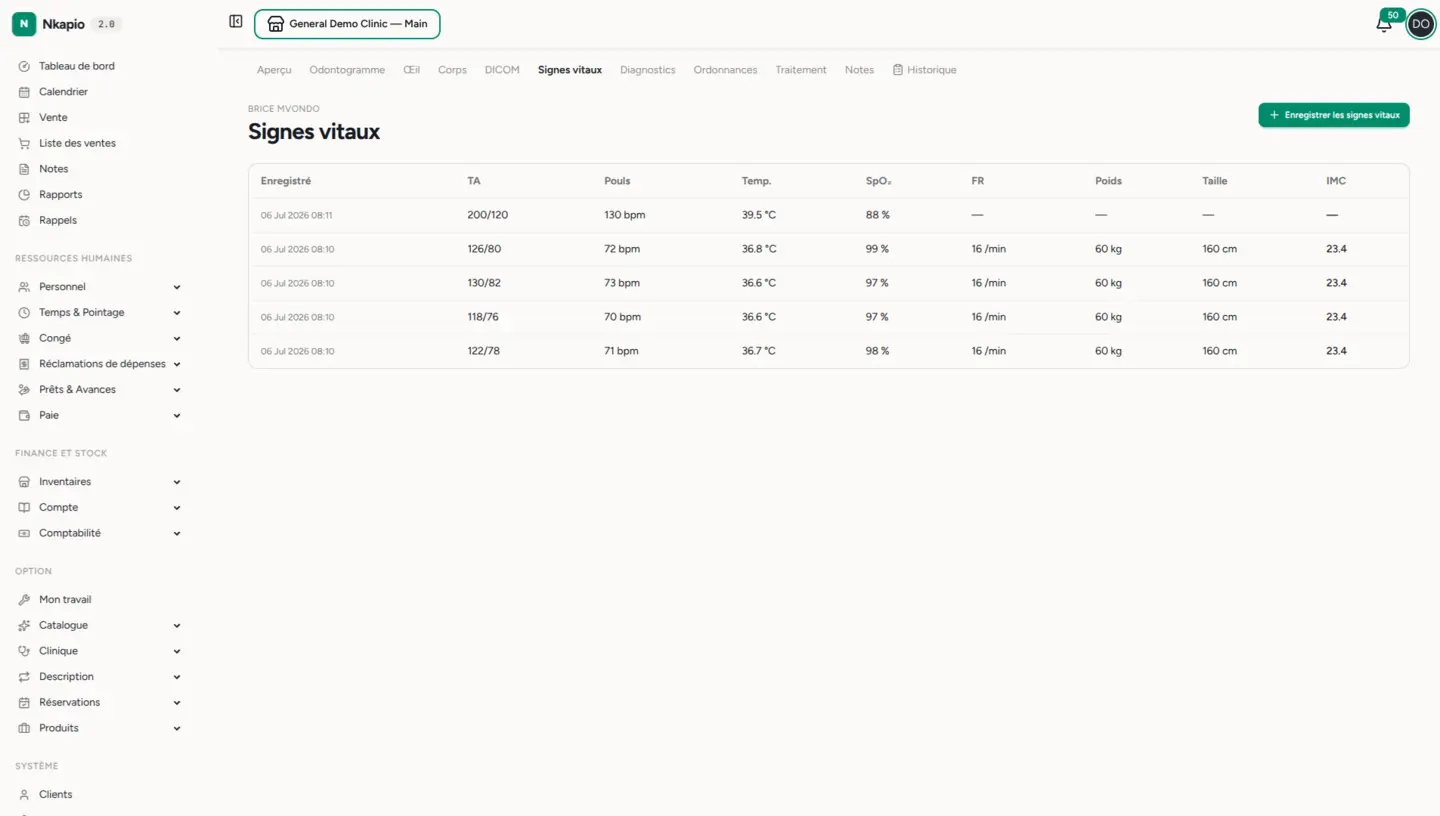The width and height of the screenshot is (1440, 816).
Task: Click the Catalogue sparkle icon
Action: (x=24, y=626)
